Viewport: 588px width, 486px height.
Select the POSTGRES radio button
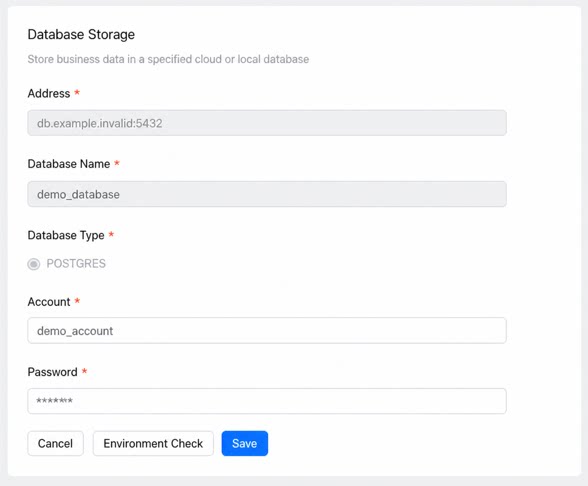[x=34, y=264]
